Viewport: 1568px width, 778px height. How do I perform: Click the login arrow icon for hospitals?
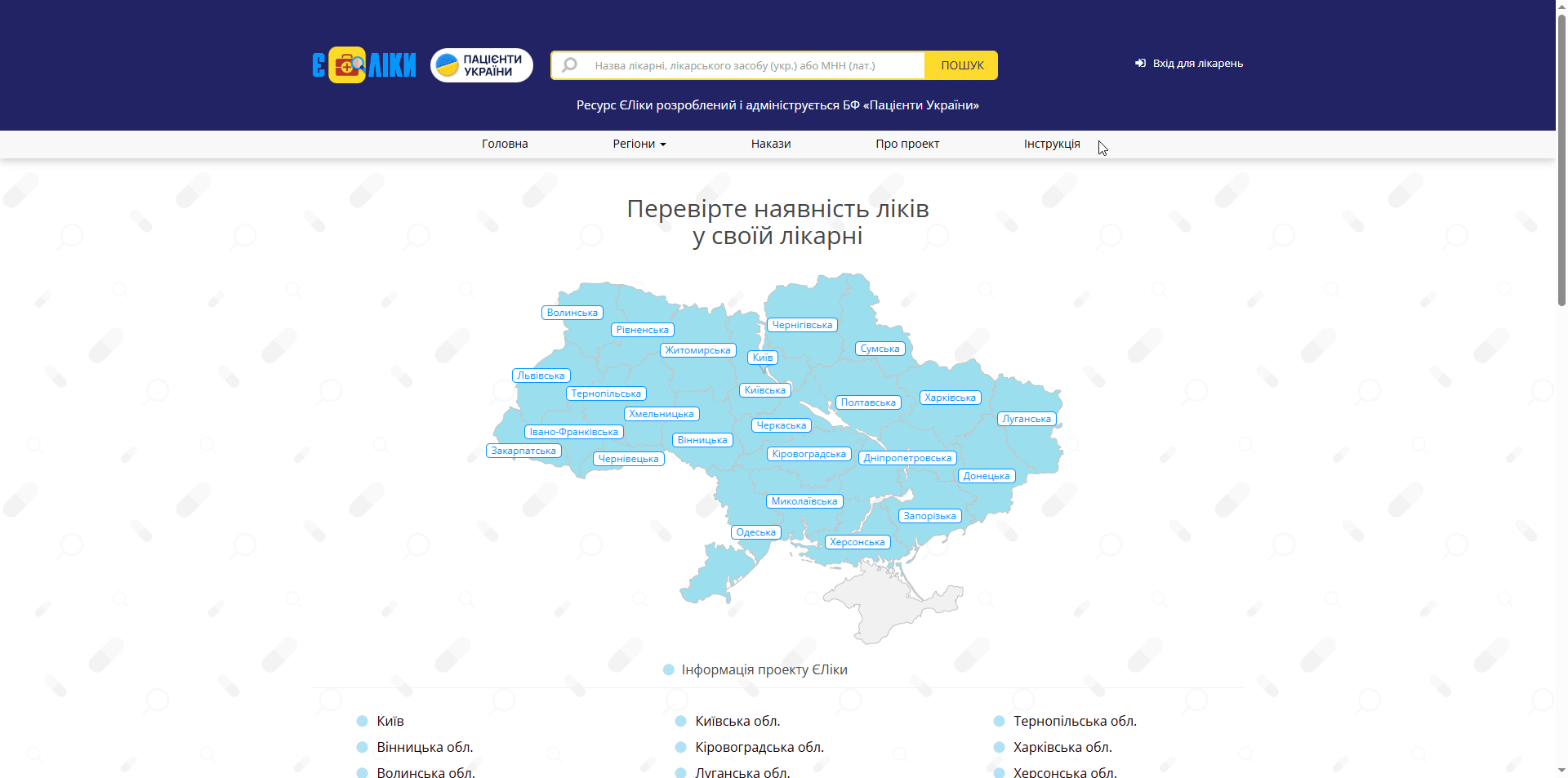(1140, 64)
